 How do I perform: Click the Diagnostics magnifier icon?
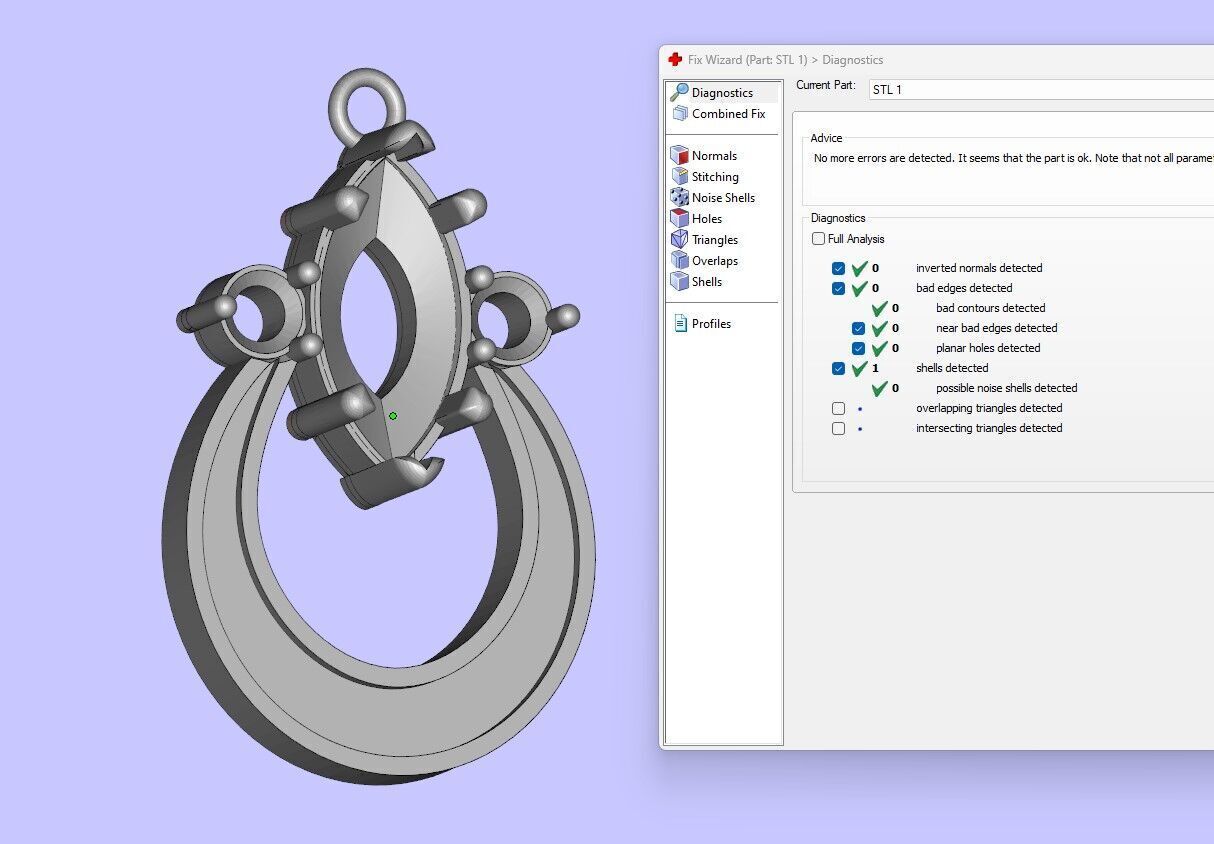(679, 92)
